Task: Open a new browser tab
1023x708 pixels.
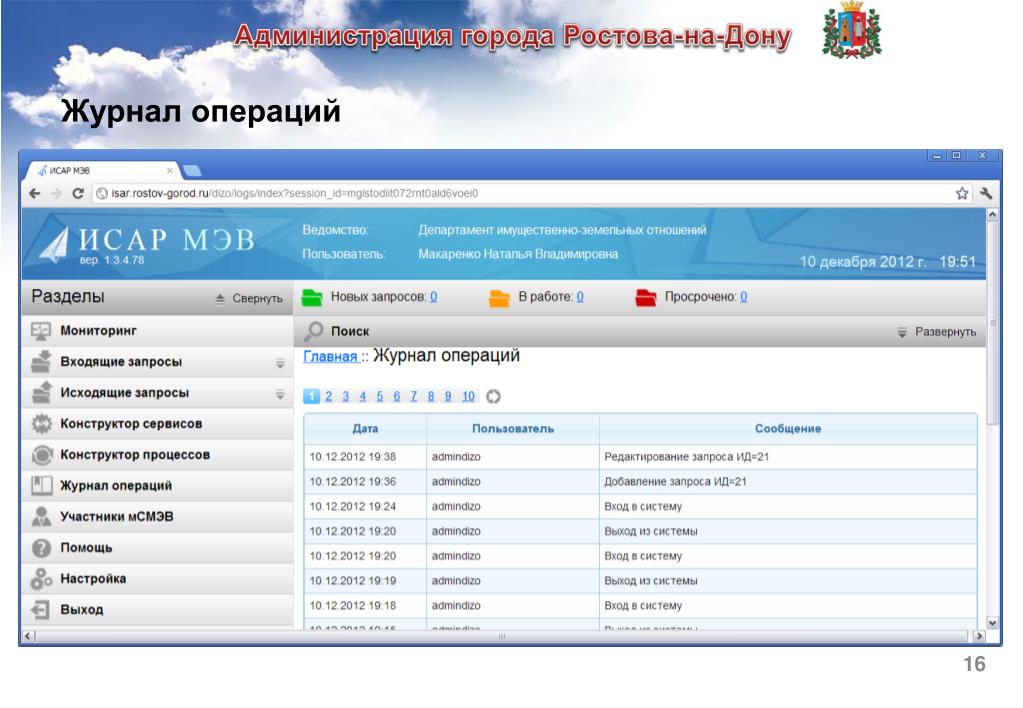Action: 192,171
